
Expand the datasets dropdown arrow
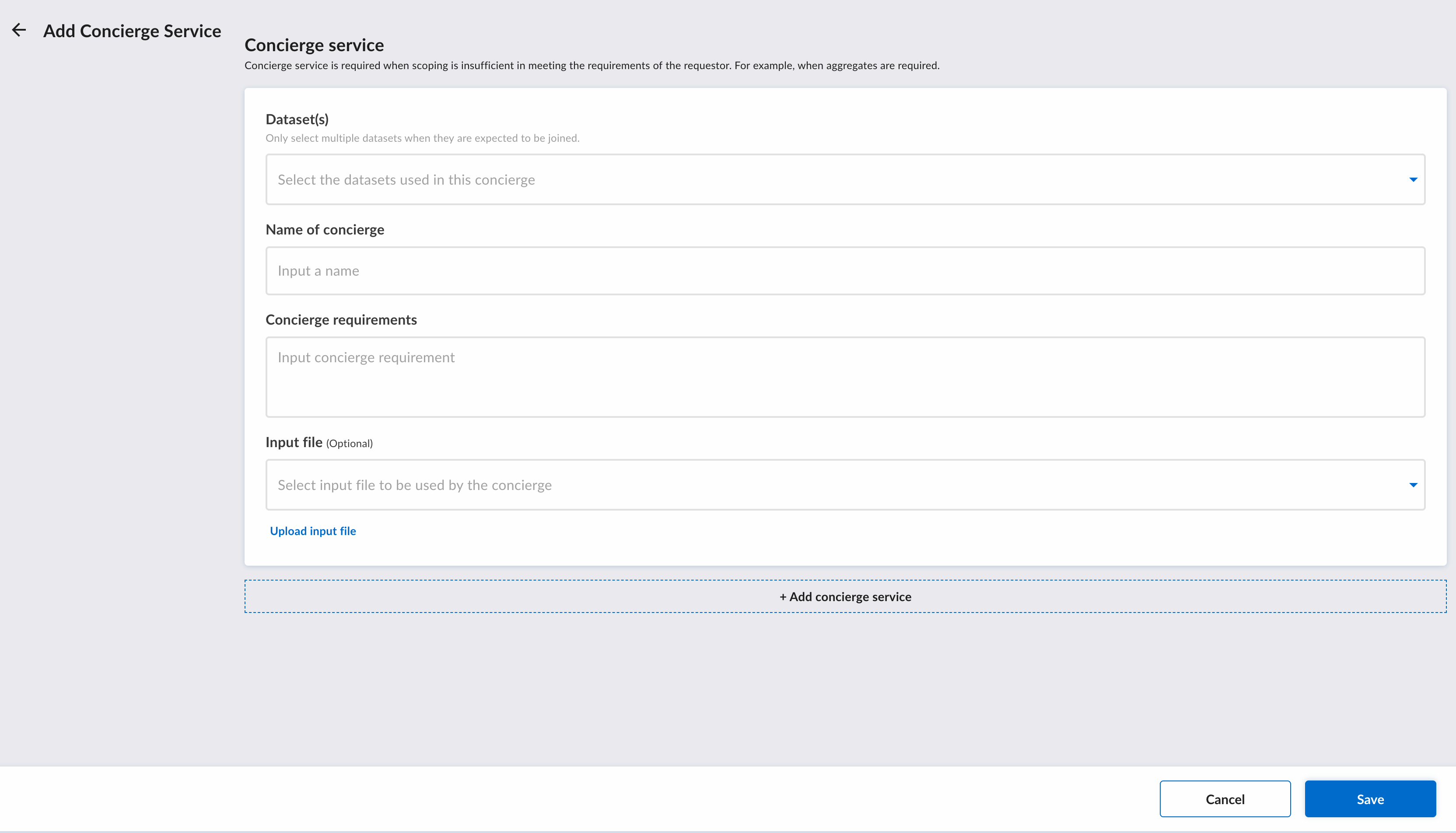click(x=1413, y=180)
